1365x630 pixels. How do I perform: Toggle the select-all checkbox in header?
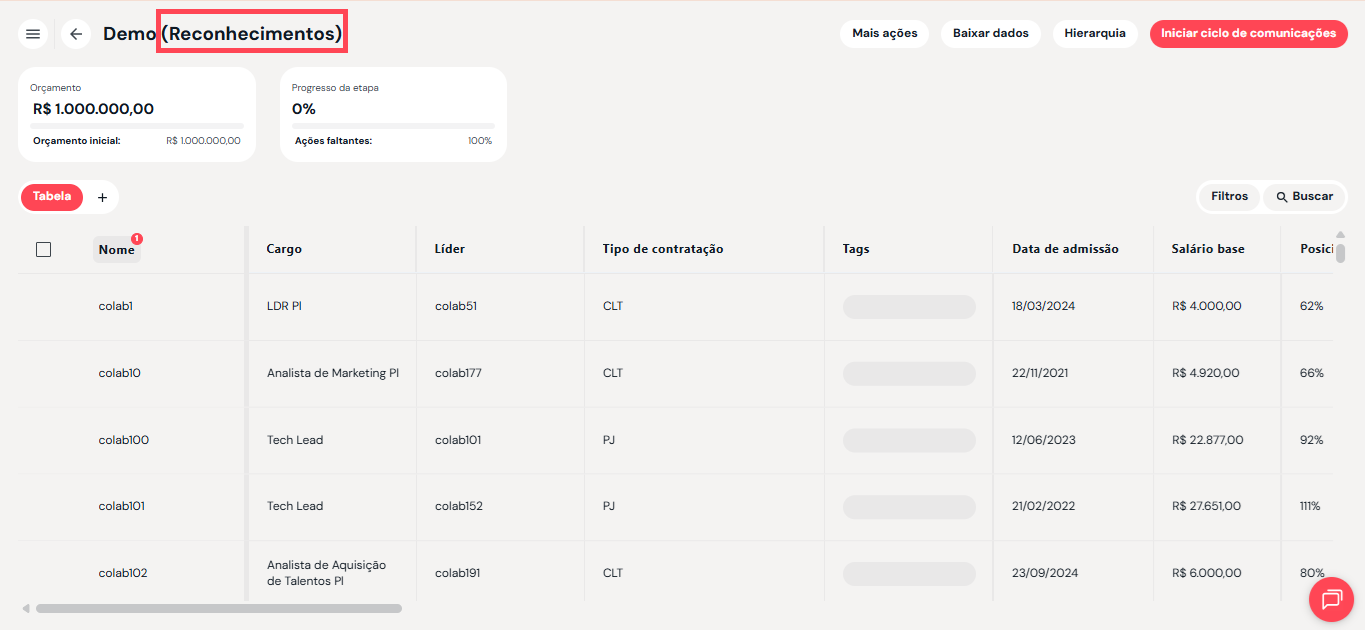tap(43, 249)
